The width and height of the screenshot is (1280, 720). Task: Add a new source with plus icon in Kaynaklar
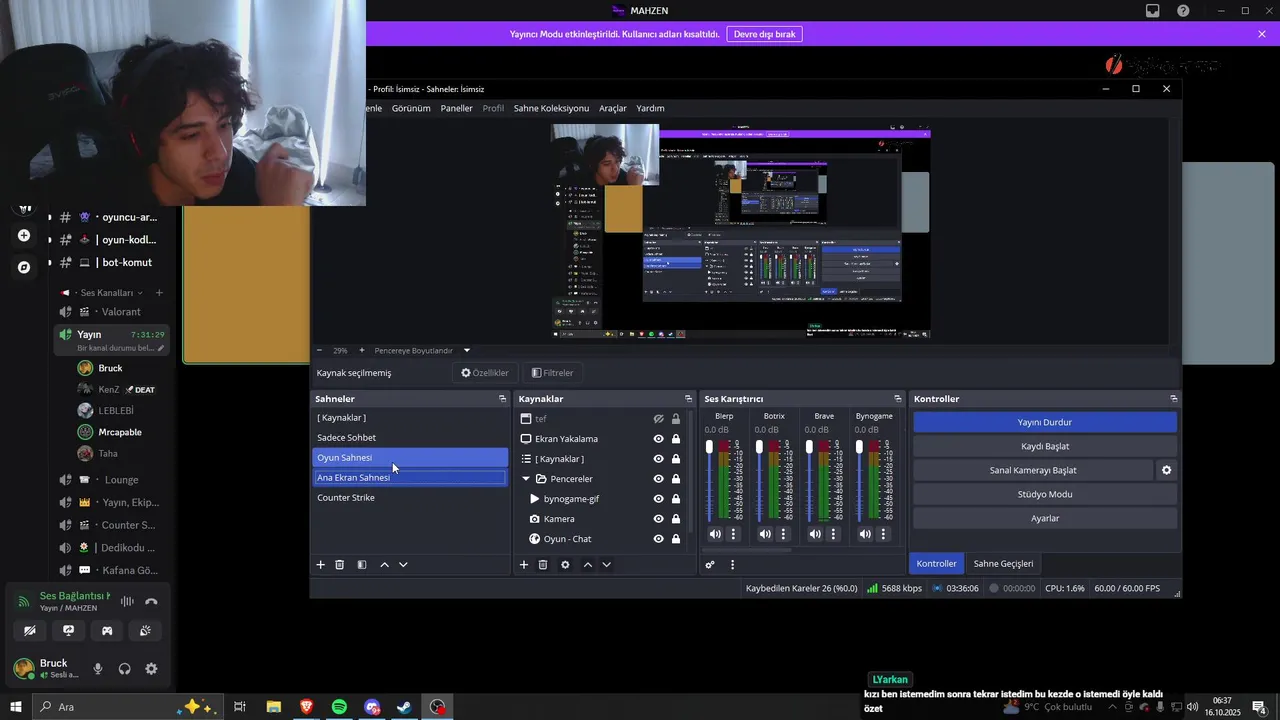524,565
